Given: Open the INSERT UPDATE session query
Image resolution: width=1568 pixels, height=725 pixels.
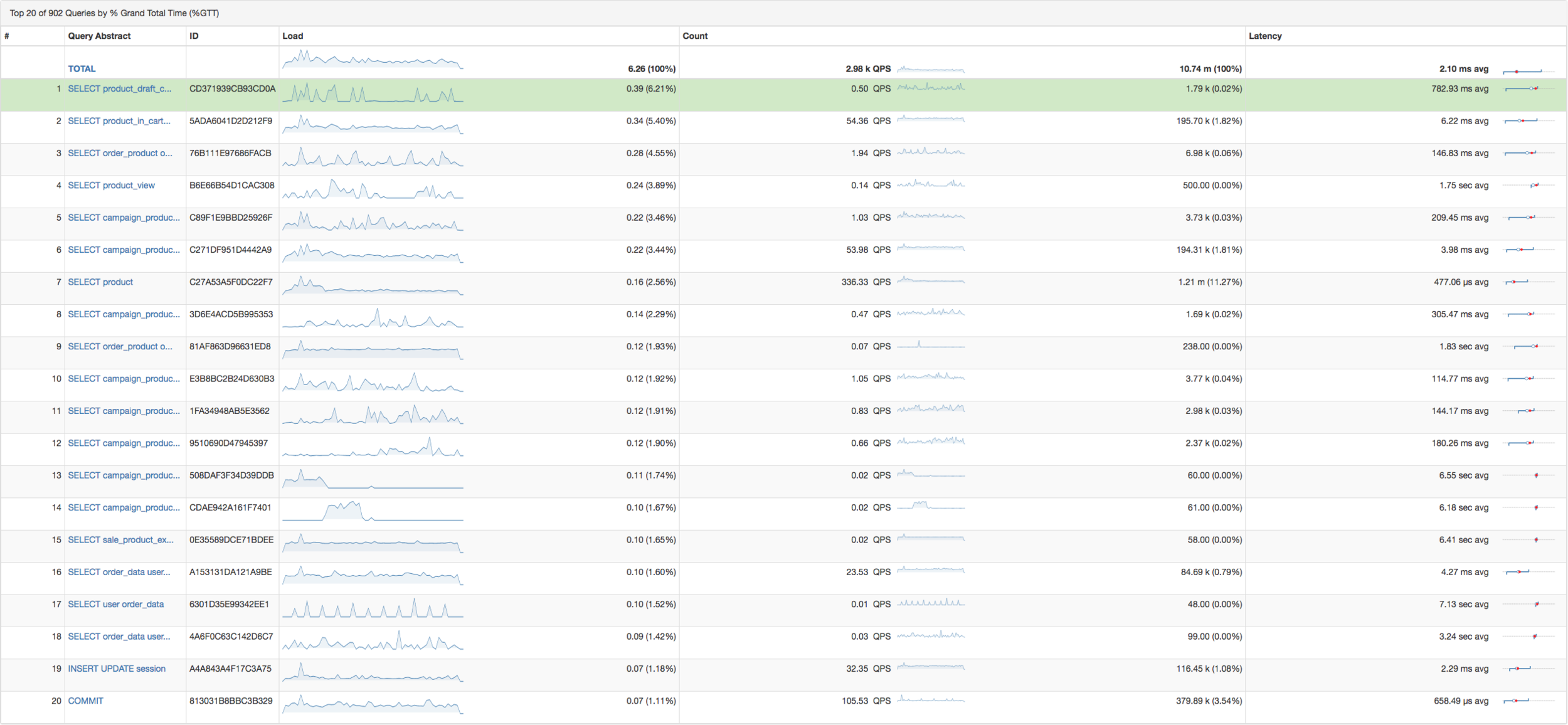Looking at the screenshot, I should click(117, 669).
